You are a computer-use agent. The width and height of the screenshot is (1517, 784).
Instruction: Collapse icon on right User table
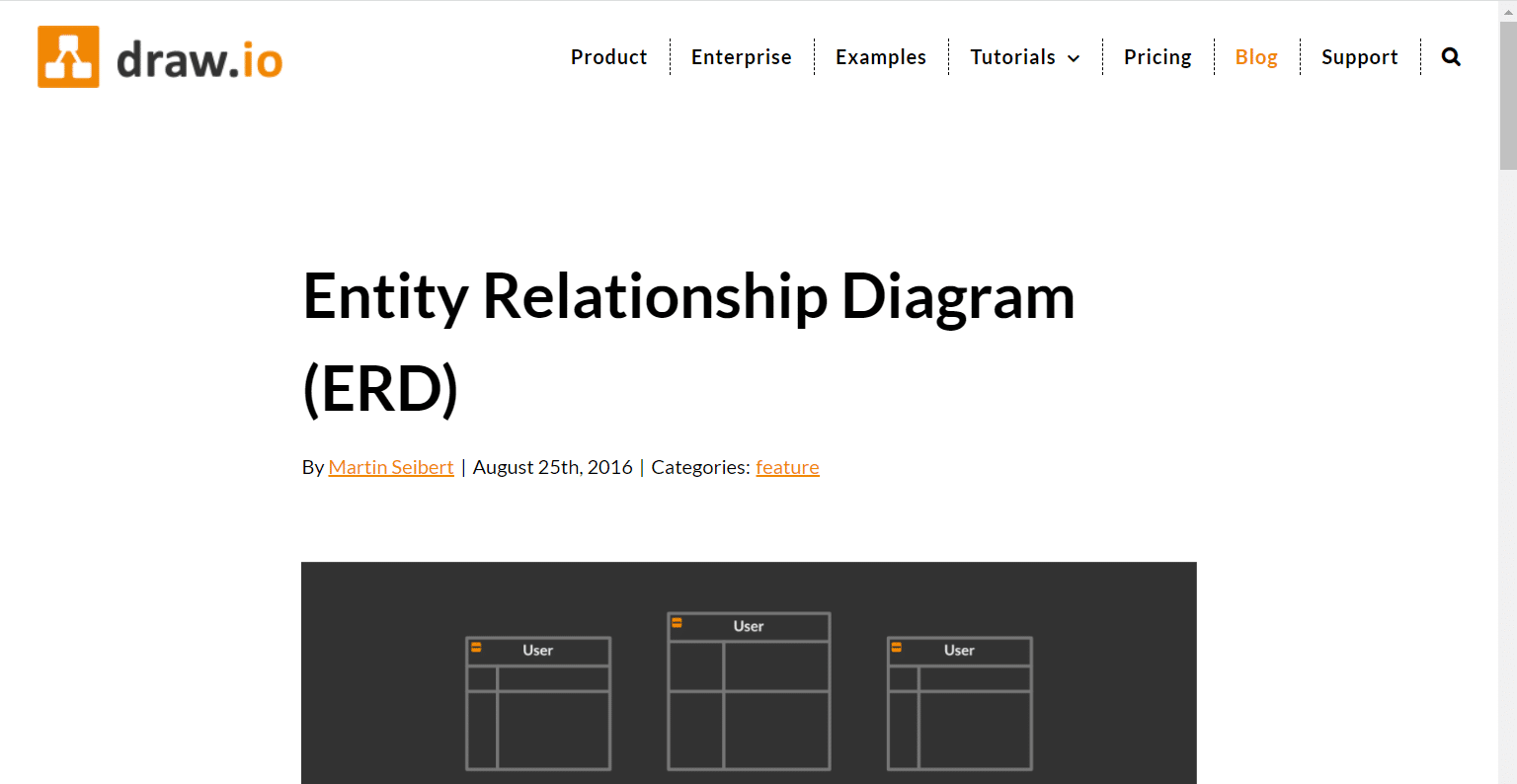point(897,647)
